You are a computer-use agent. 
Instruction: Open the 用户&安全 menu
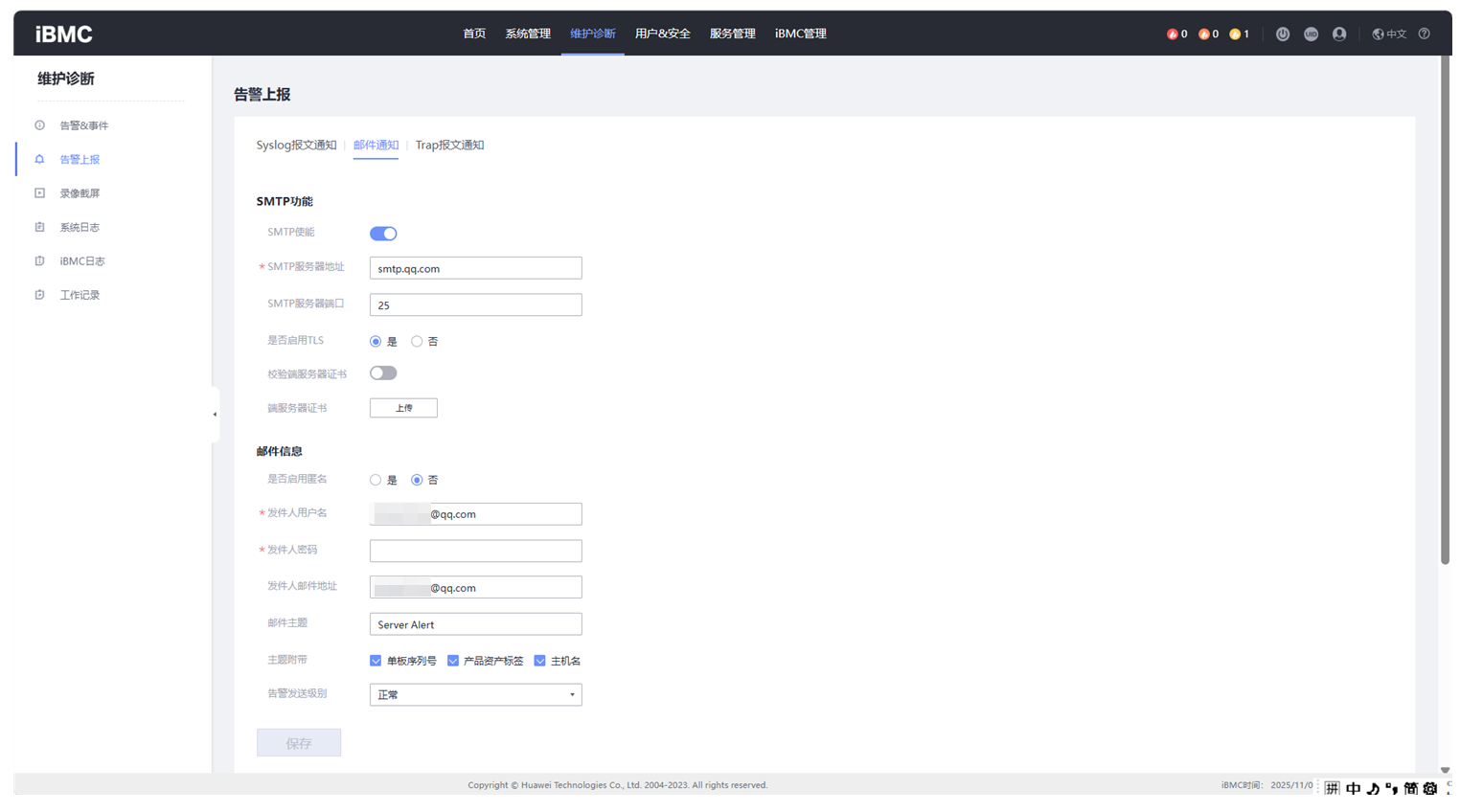pyautogui.click(x=662, y=34)
